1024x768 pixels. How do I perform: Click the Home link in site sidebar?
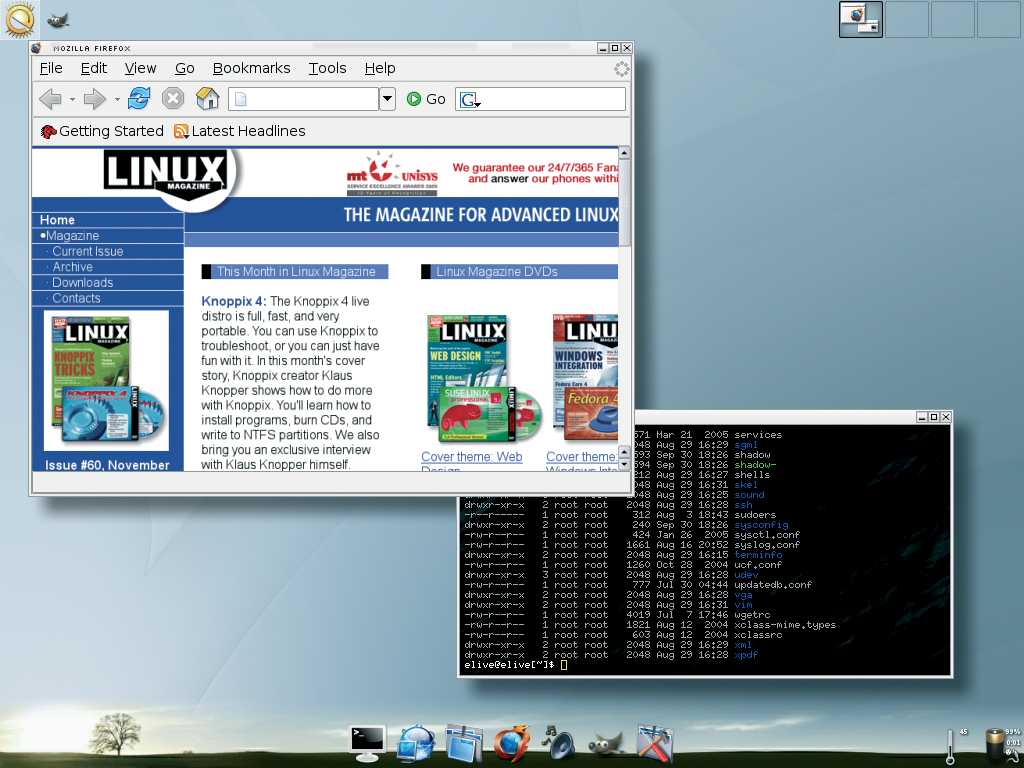point(57,220)
